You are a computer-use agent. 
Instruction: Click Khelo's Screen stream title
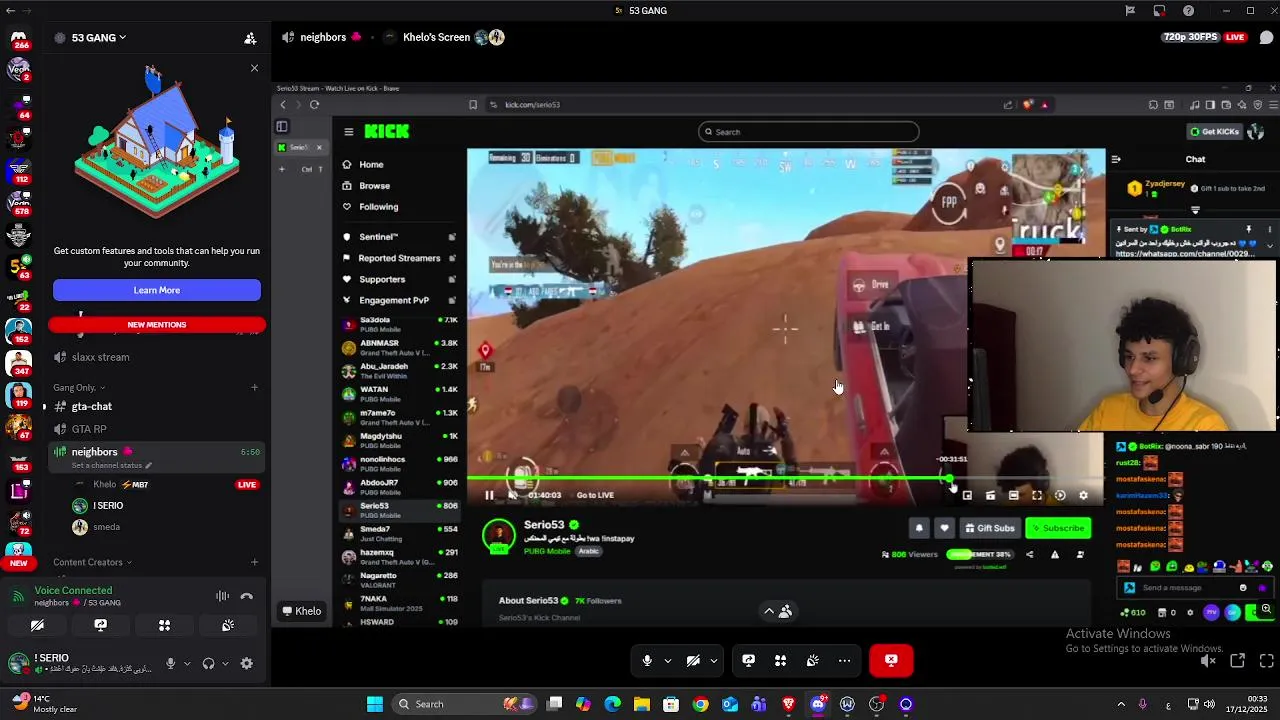click(436, 38)
